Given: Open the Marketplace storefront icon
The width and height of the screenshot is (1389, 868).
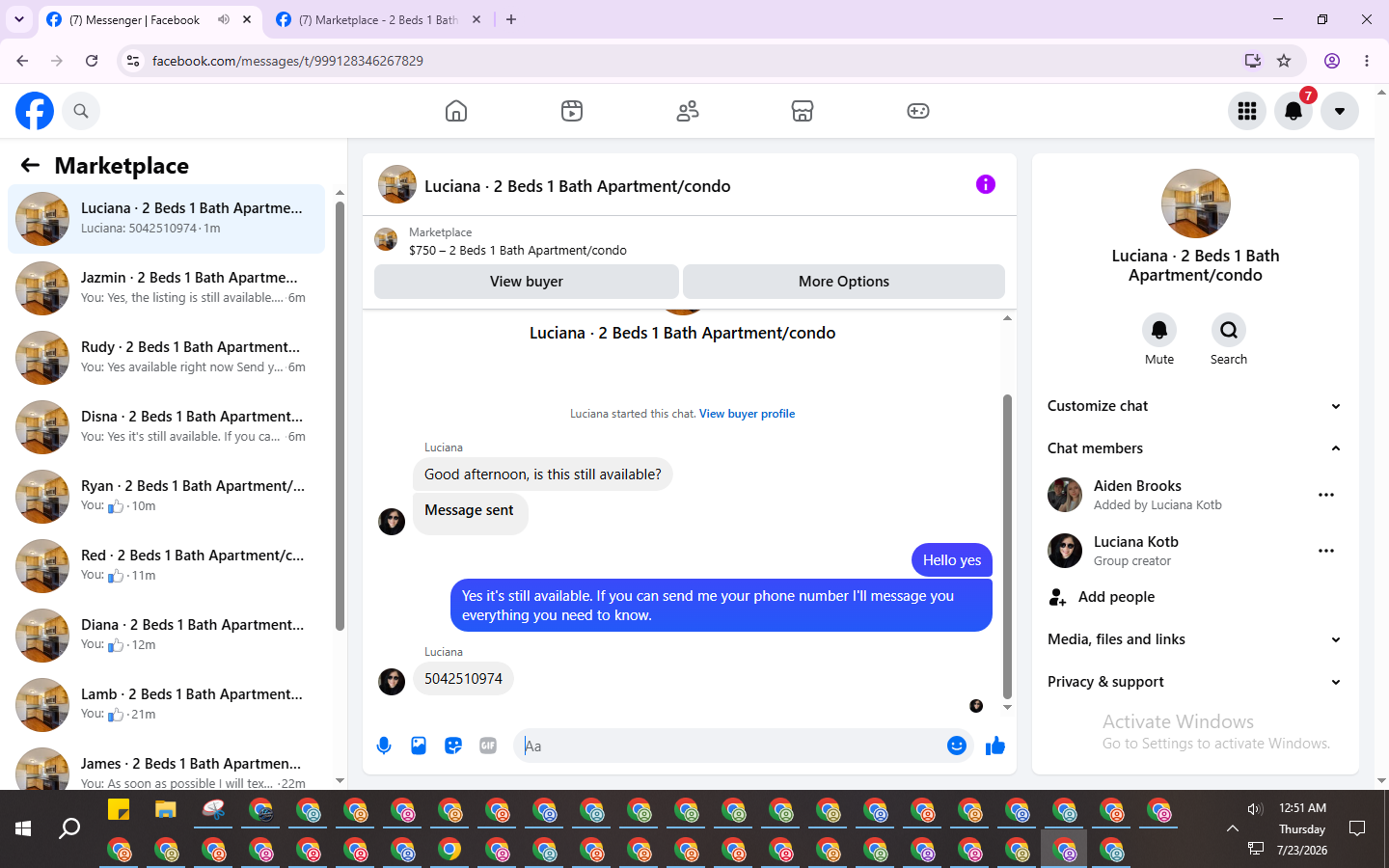Looking at the screenshot, I should 803,111.
